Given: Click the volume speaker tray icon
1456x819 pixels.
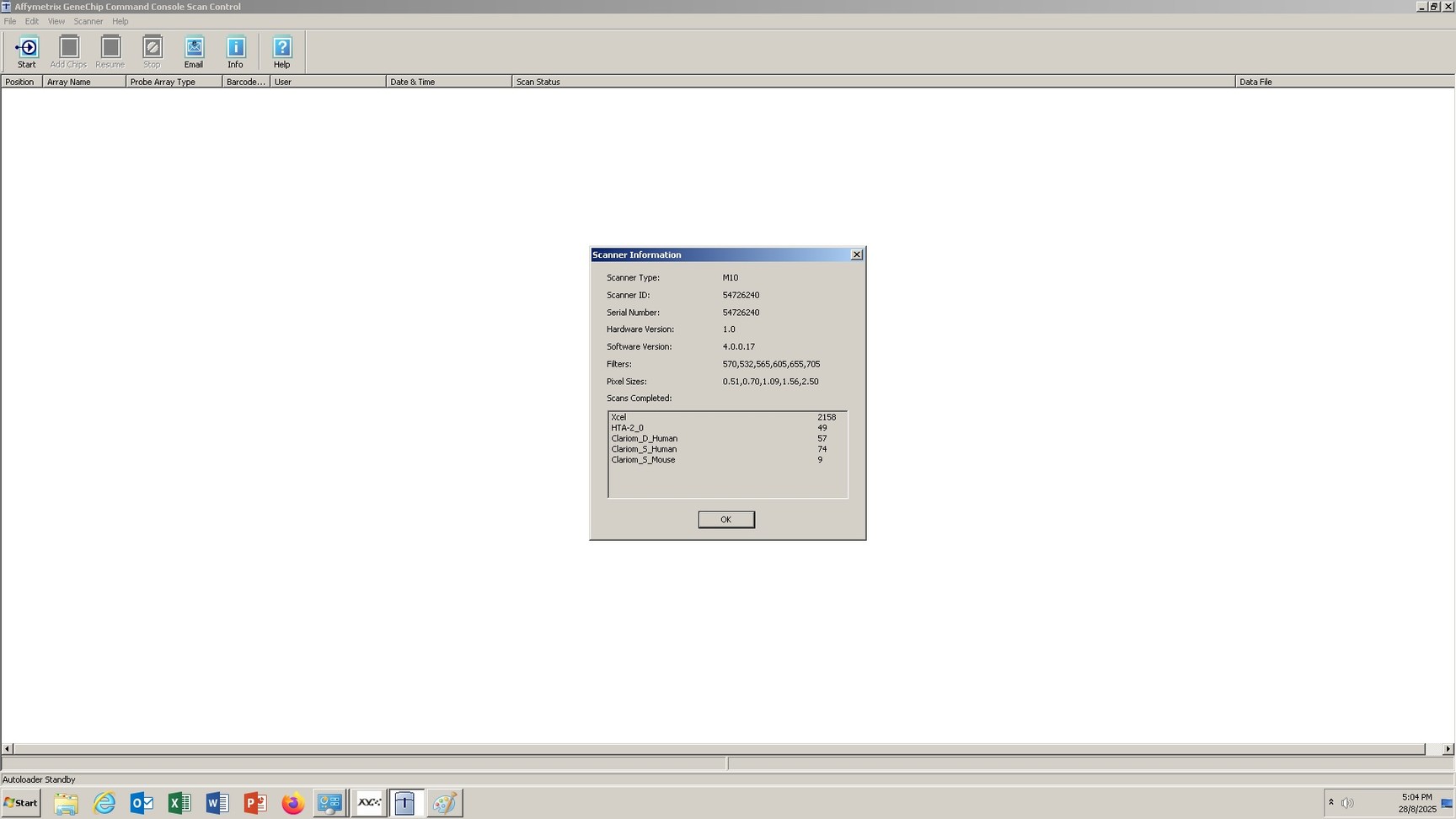Looking at the screenshot, I should tap(1347, 803).
